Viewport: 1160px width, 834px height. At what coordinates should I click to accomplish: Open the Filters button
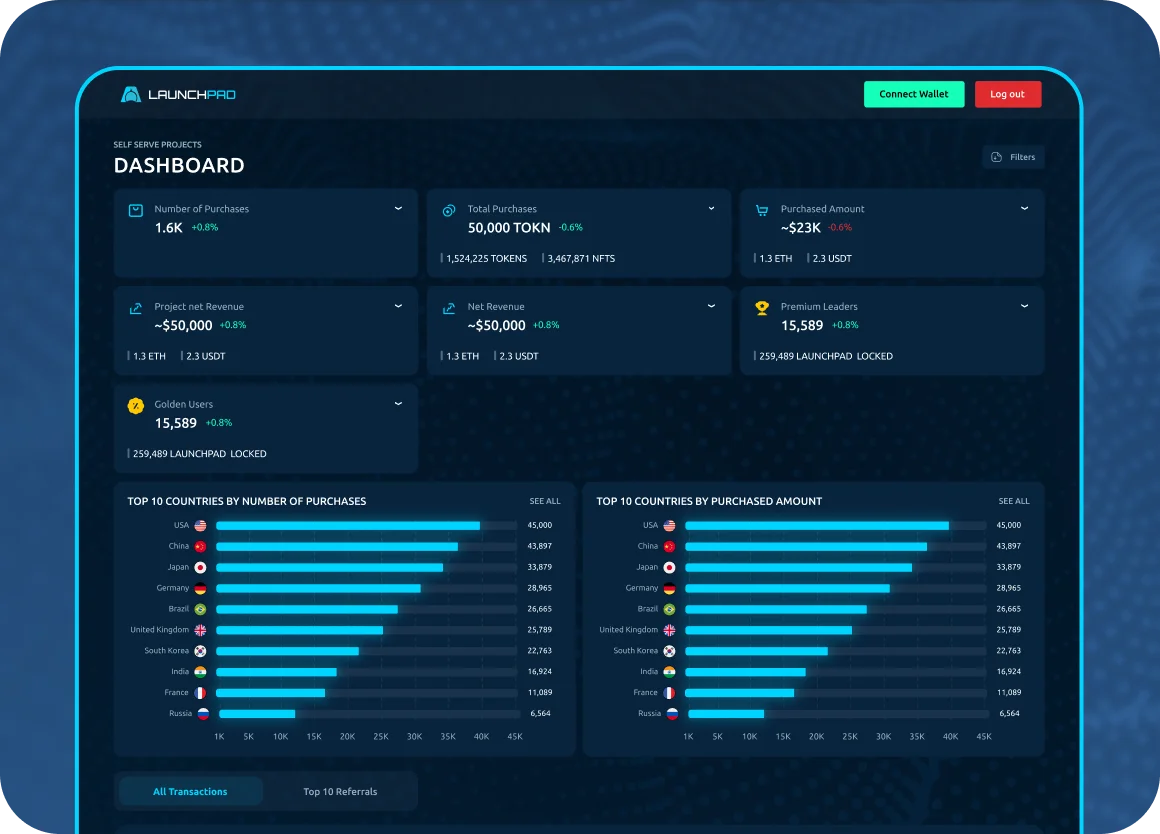click(1013, 157)
